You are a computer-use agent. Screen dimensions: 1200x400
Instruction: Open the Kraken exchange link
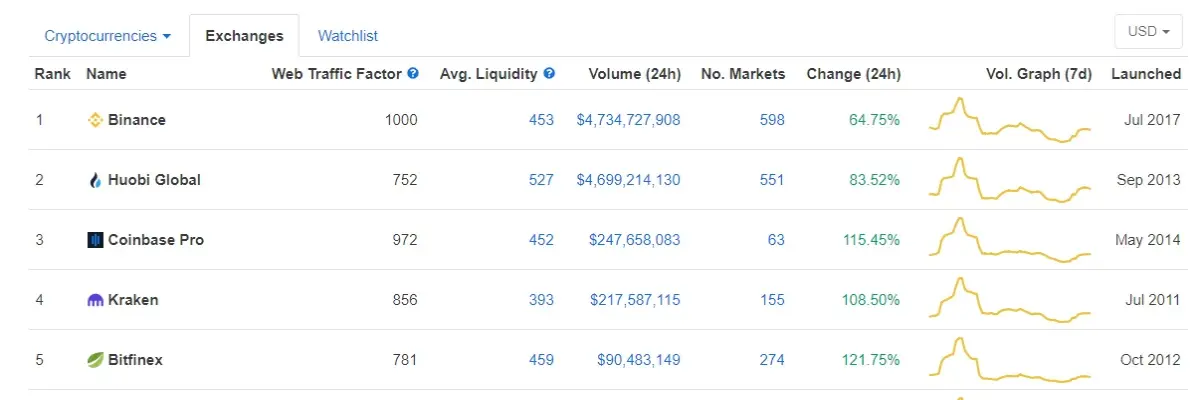click(133, 300)
